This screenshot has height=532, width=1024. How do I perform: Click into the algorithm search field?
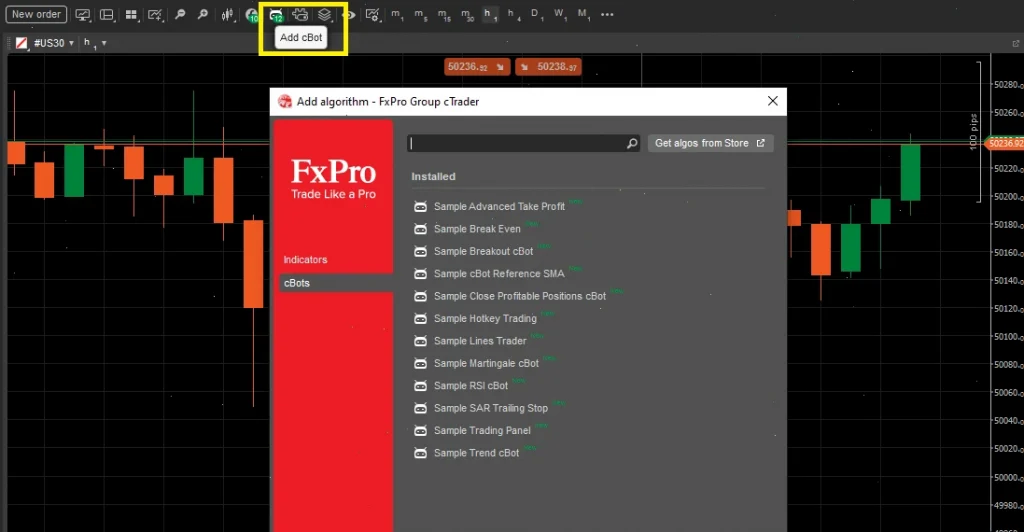pos(515,144)
